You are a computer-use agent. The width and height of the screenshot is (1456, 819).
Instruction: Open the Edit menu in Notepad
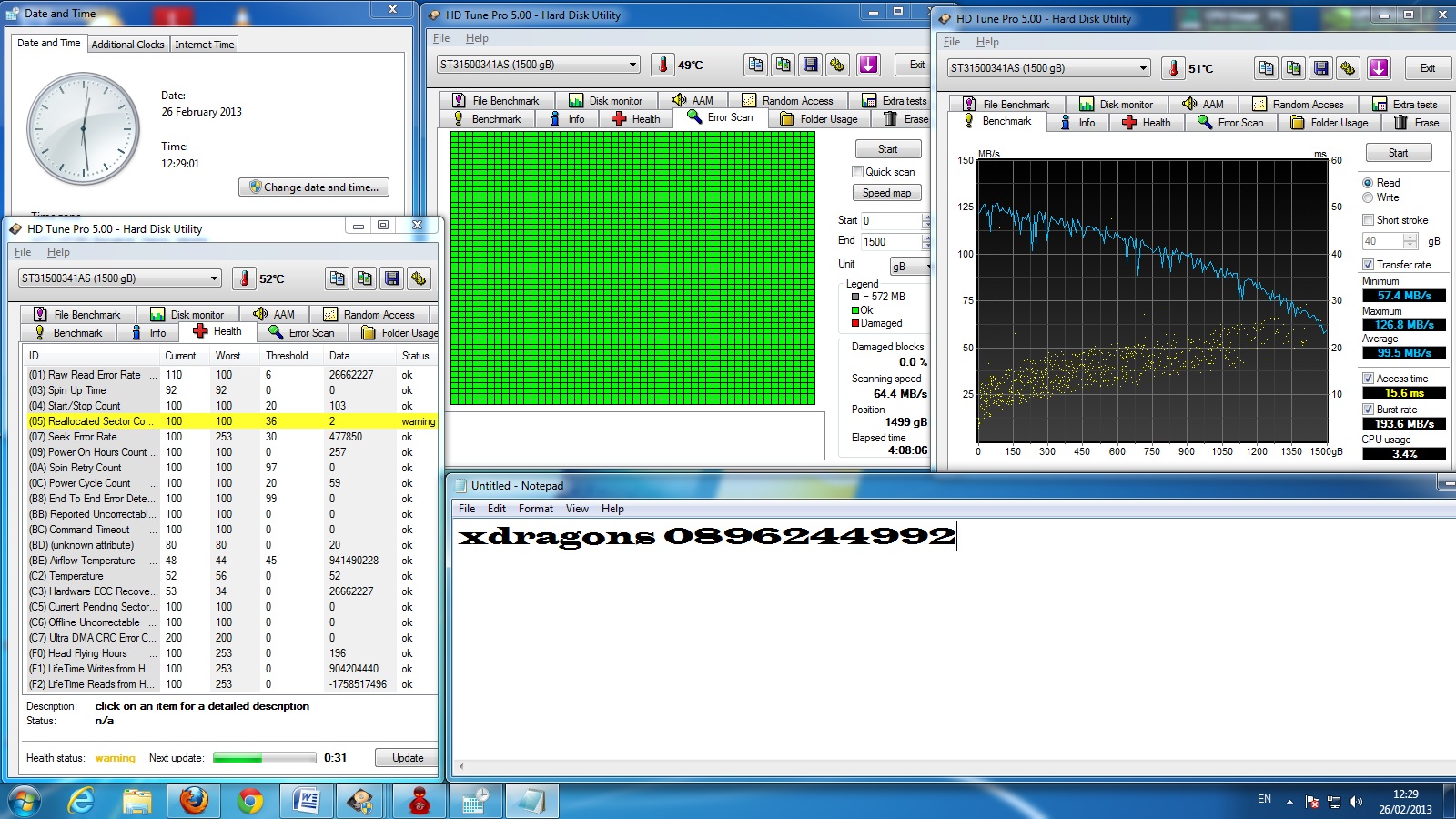497,509
